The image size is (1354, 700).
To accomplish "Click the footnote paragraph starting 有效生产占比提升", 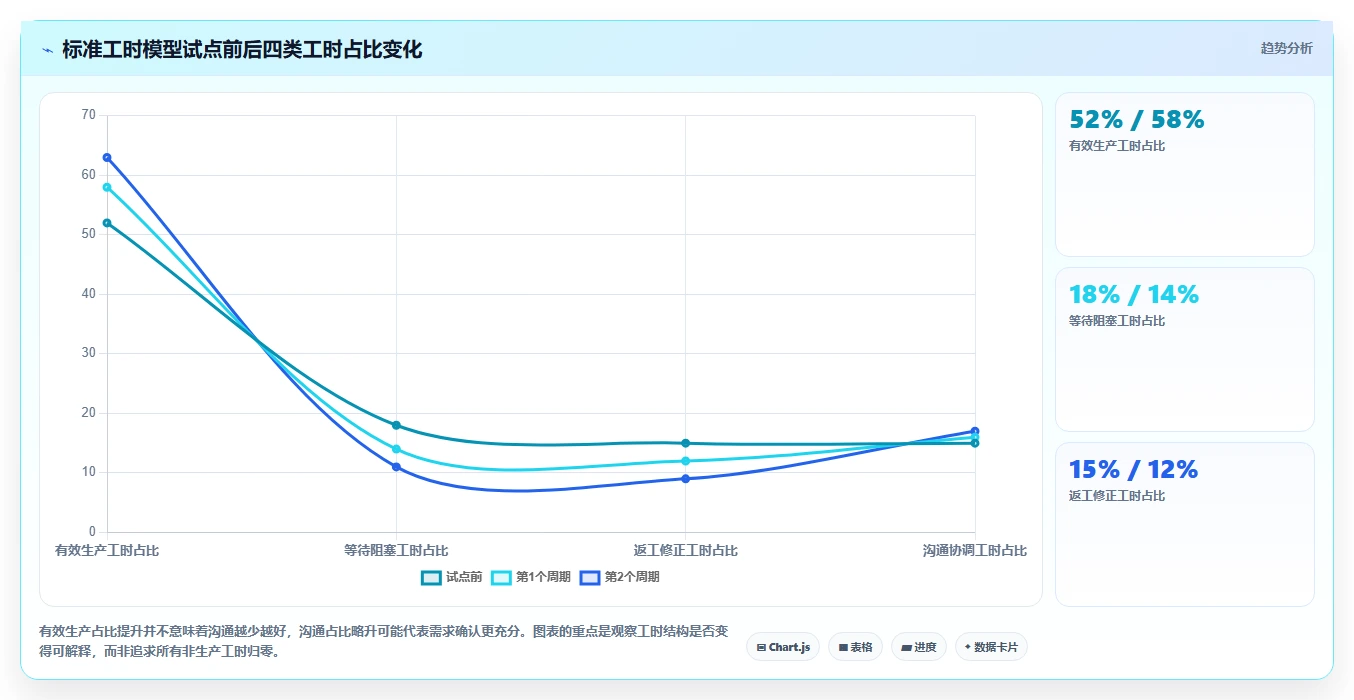I will (x=384, y=642).
